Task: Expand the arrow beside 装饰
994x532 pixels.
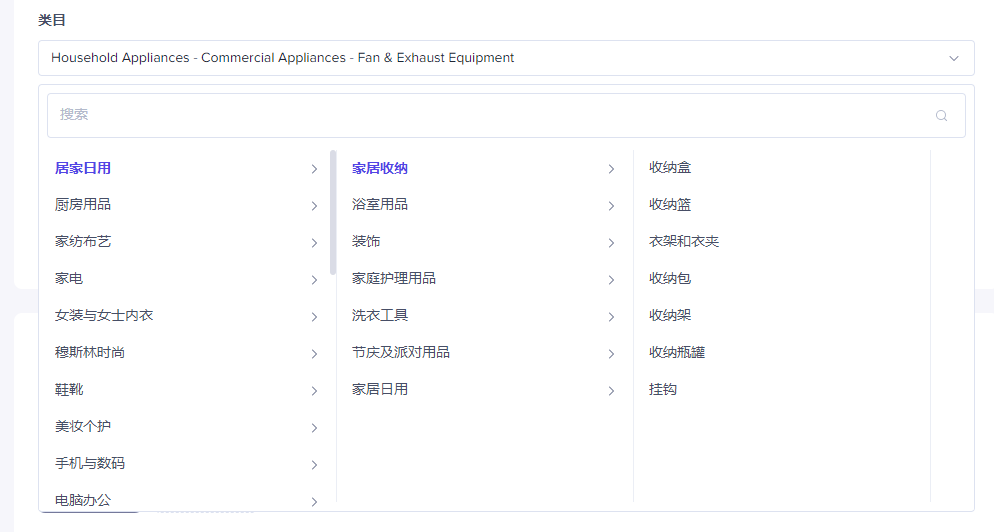Action: (611, 243)
